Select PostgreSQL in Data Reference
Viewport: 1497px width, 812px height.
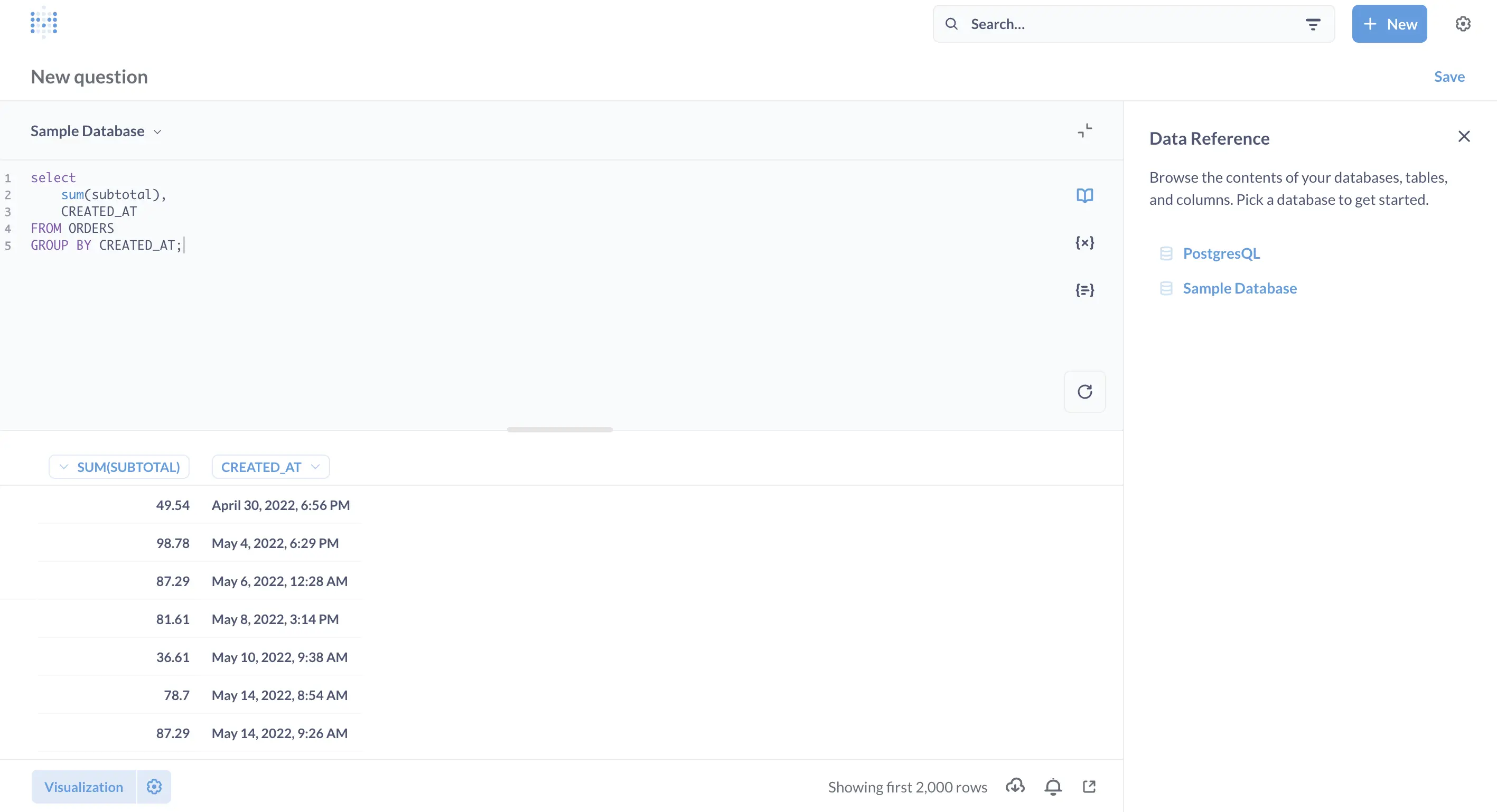(1221, 253)
